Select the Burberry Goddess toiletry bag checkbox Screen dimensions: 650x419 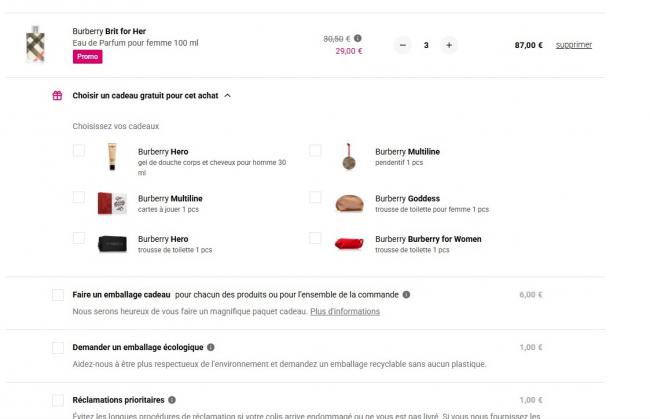315,197
